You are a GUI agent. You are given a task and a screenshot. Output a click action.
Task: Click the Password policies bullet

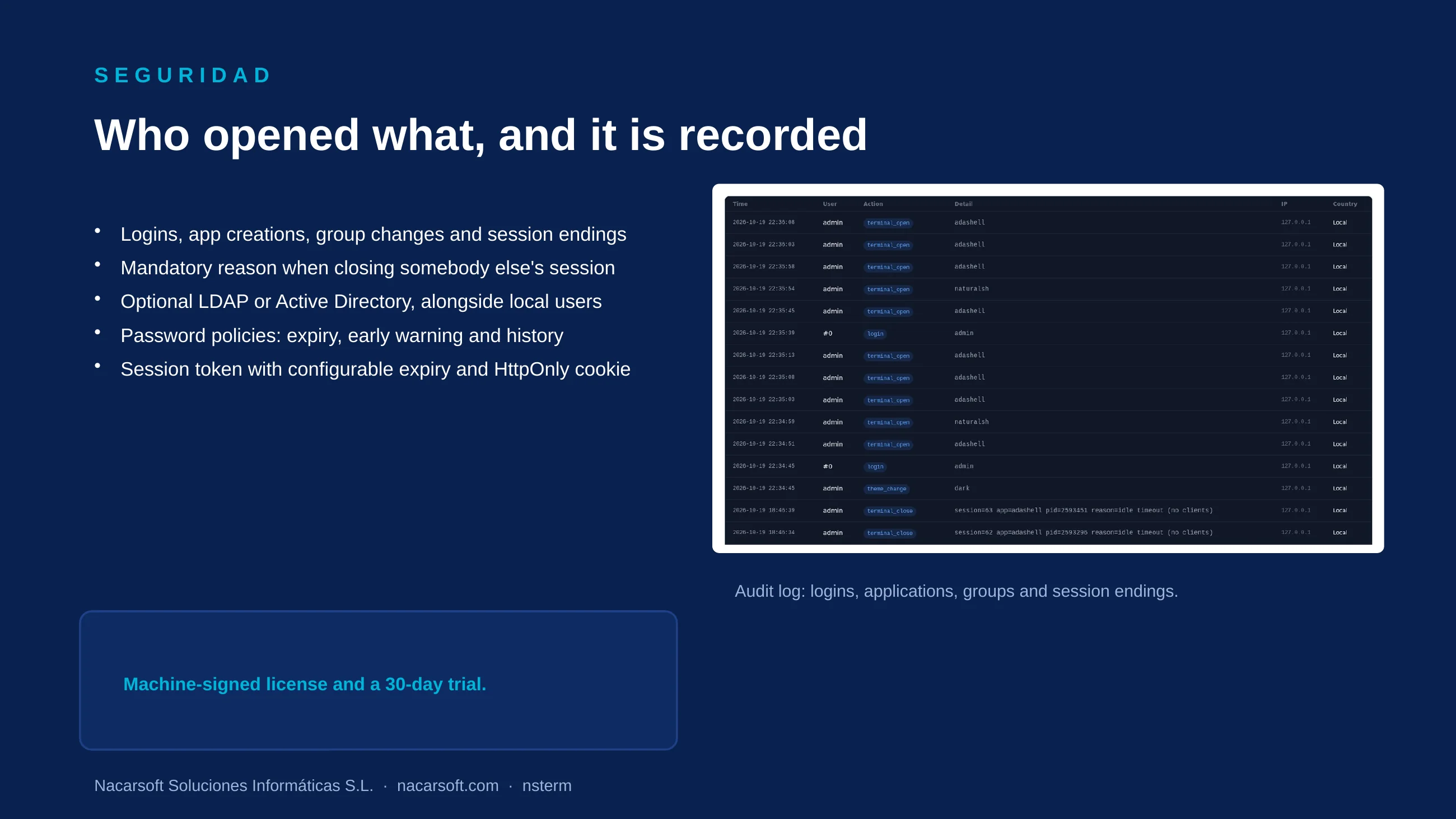tap(342, 336)
